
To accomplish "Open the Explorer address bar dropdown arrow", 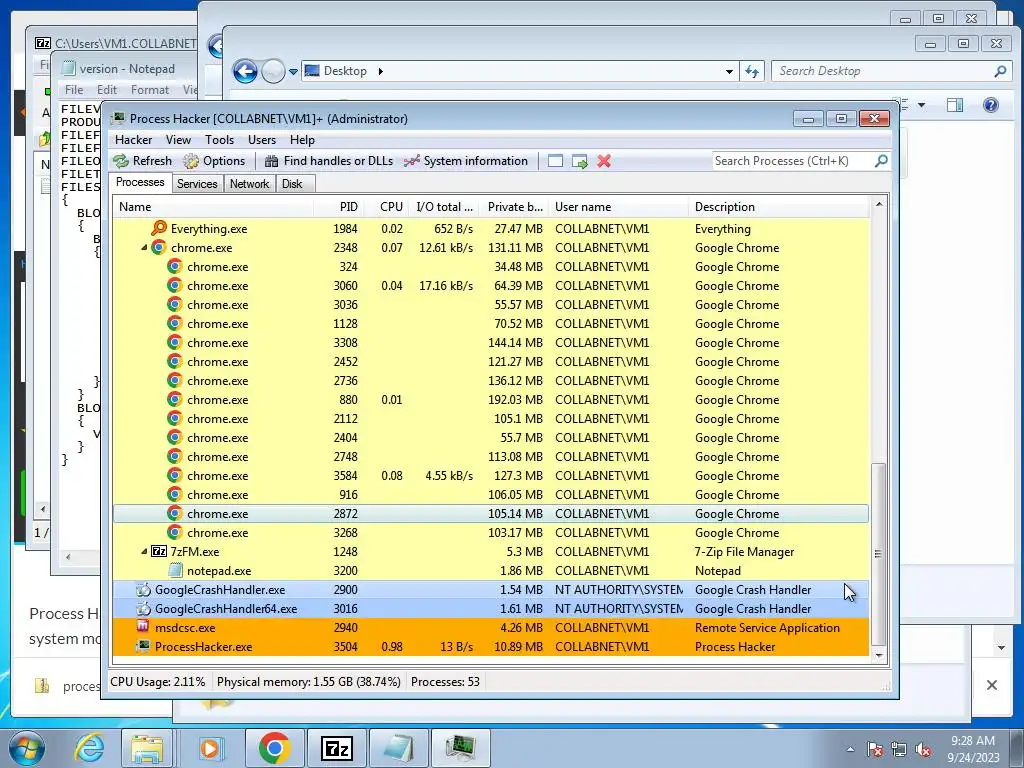I will coord(729,71).
